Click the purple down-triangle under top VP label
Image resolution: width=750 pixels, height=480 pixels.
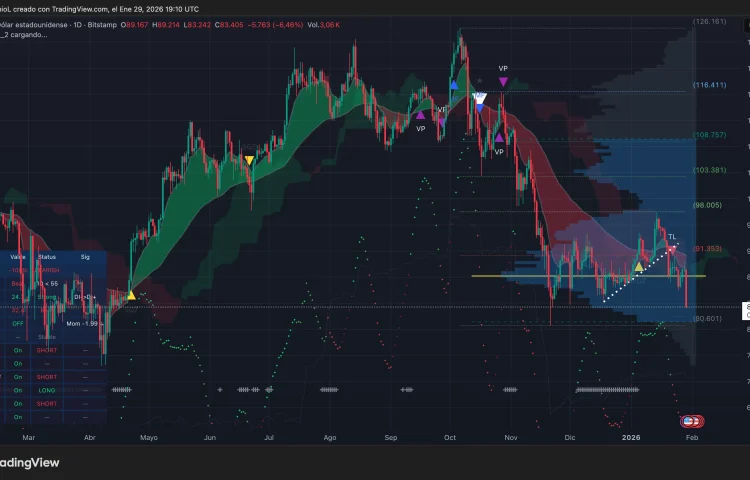click(x=503, y=81)
